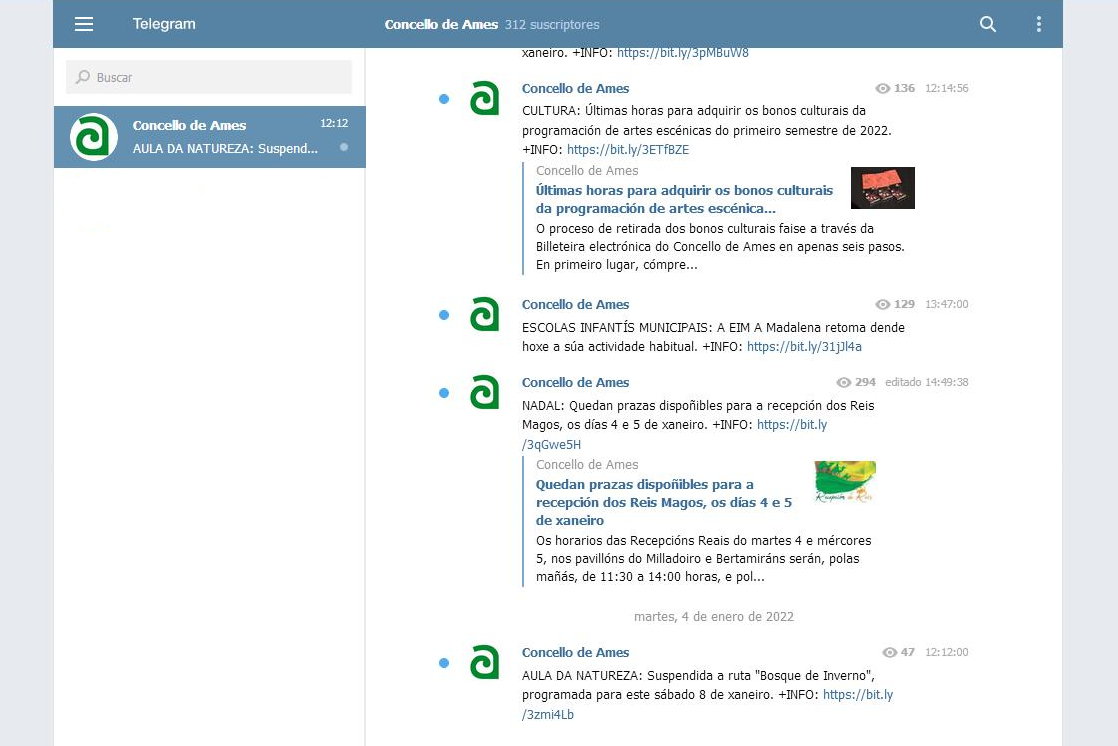Click the "Telegram" title in the top bar
This screenshot has width=1118, height=746.
(164, 24)
